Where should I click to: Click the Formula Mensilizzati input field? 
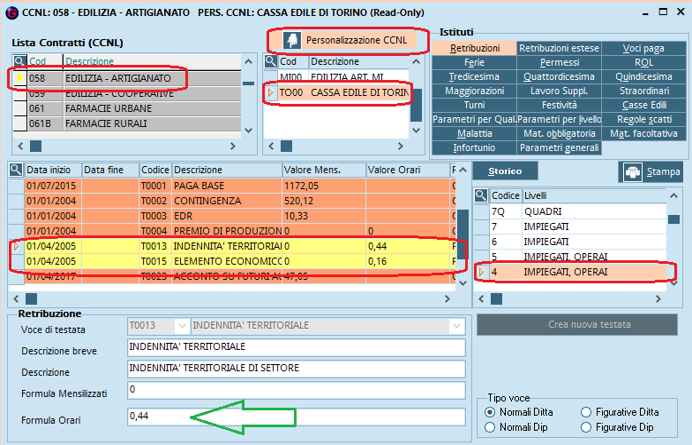point(296,390)
